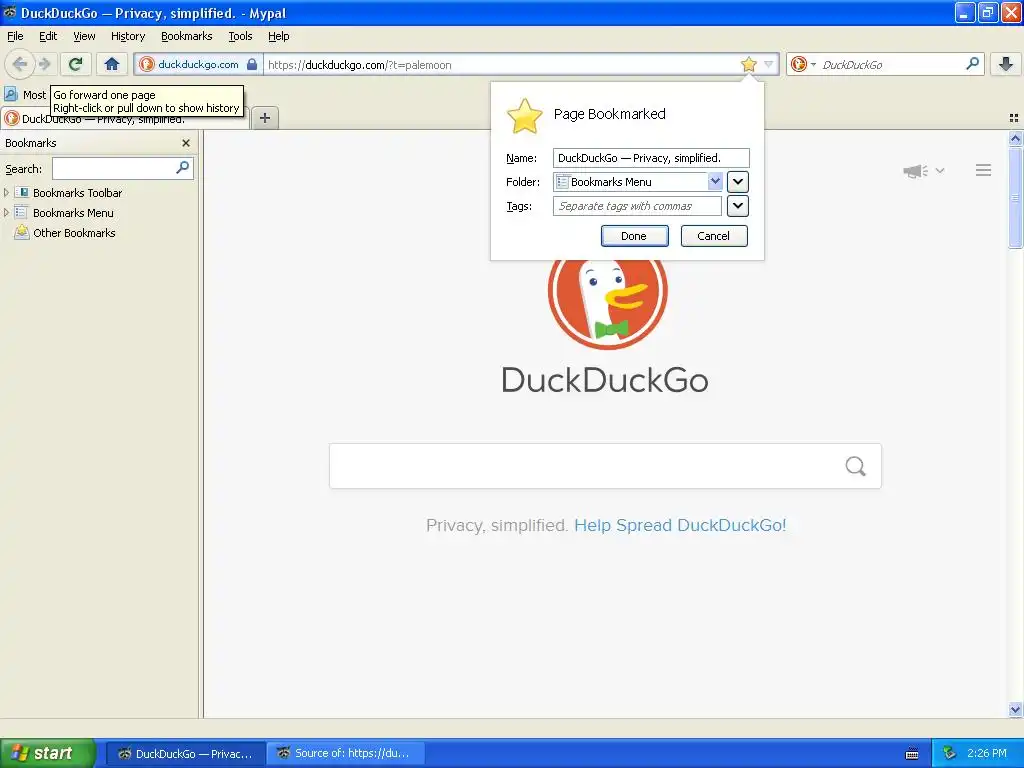Expand the folder tree chevron button
Screen dimensions: 1024x768
(x=738, y=182)
